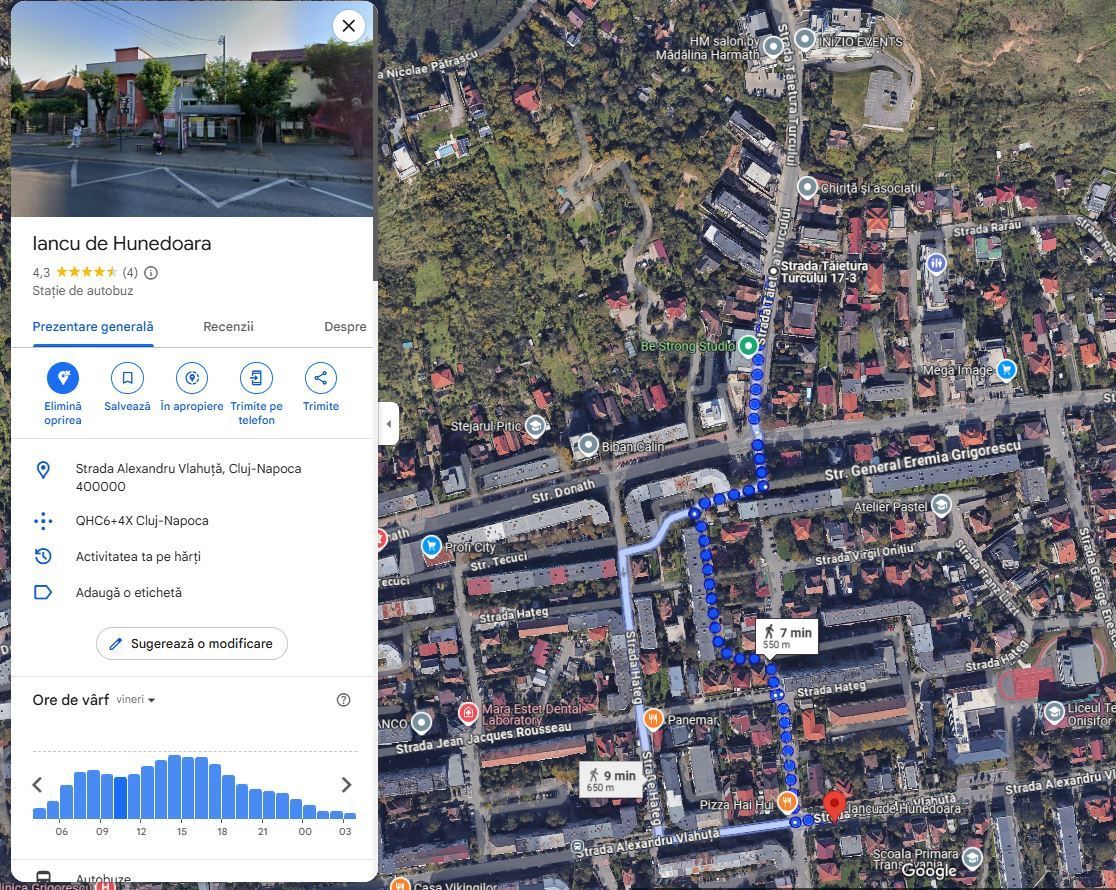Viewport: 1116px width, 890px height.
Task: Share place using Trimite icon
Action: tap(320, 378)
